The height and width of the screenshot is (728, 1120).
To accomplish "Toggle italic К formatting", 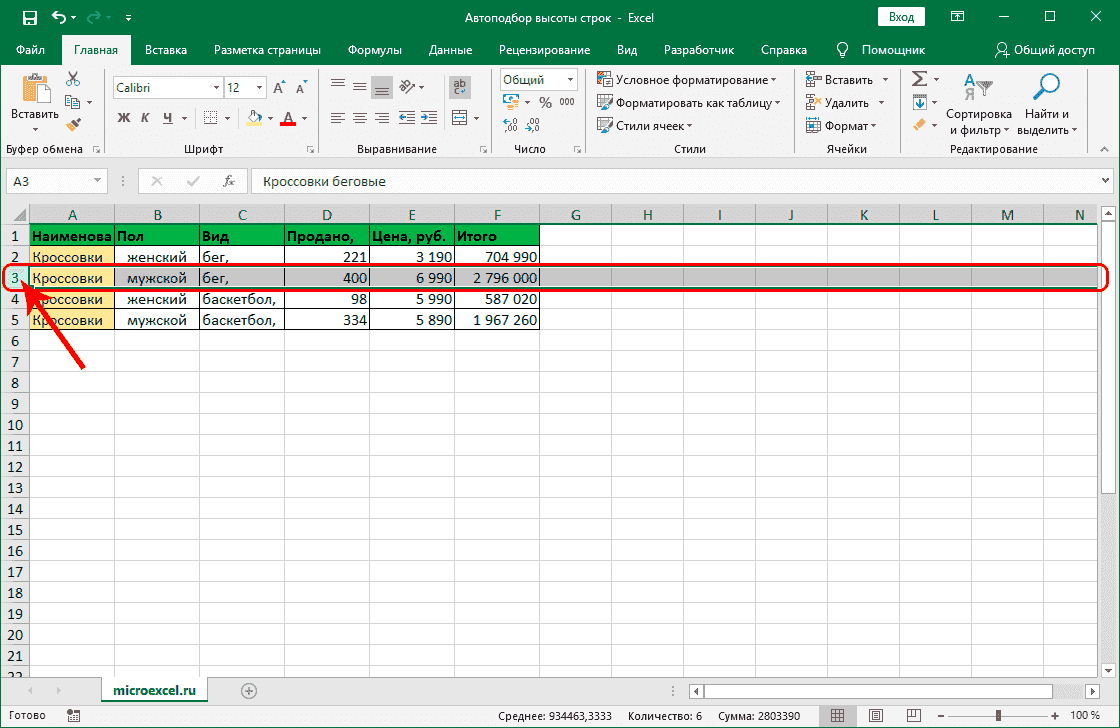I will click(147, 118).
